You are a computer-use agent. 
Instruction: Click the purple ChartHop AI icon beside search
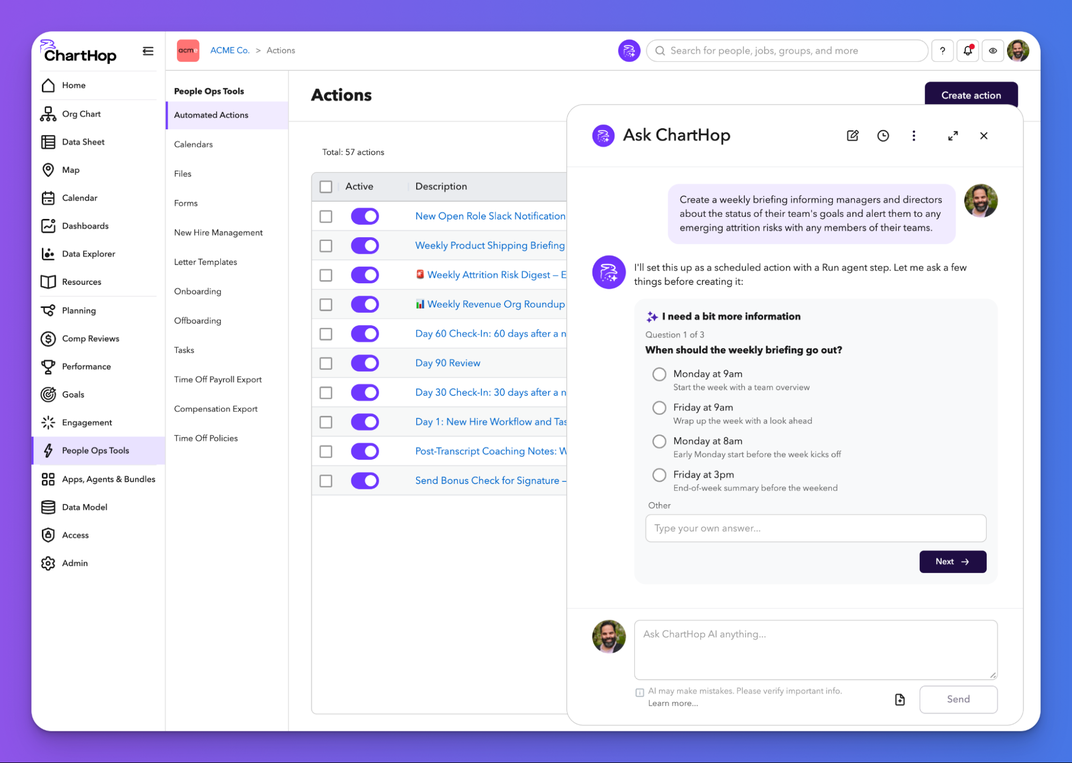tap(629, 51)
